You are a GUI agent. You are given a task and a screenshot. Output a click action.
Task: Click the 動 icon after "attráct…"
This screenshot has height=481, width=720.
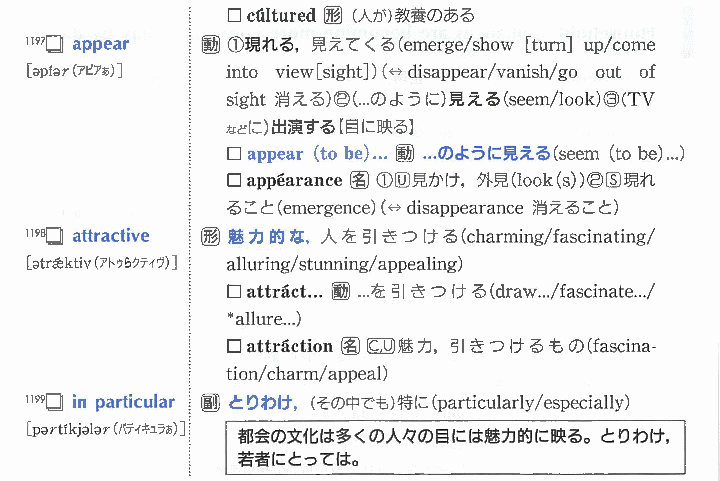pyautogui.click(x=341, y=292)
